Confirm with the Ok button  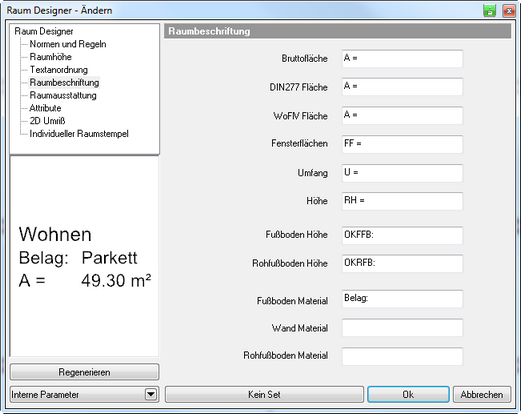pos(408,395)
